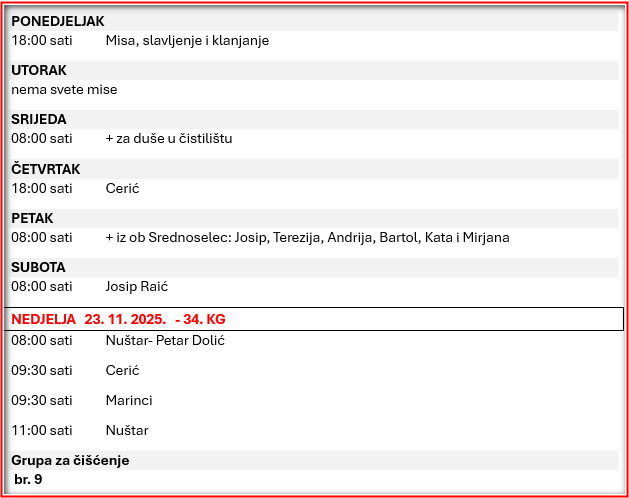This screenshot has width=629, height=498.
Task: Click the Srednoselec intention line under PETAK
Action: (307, 238)
